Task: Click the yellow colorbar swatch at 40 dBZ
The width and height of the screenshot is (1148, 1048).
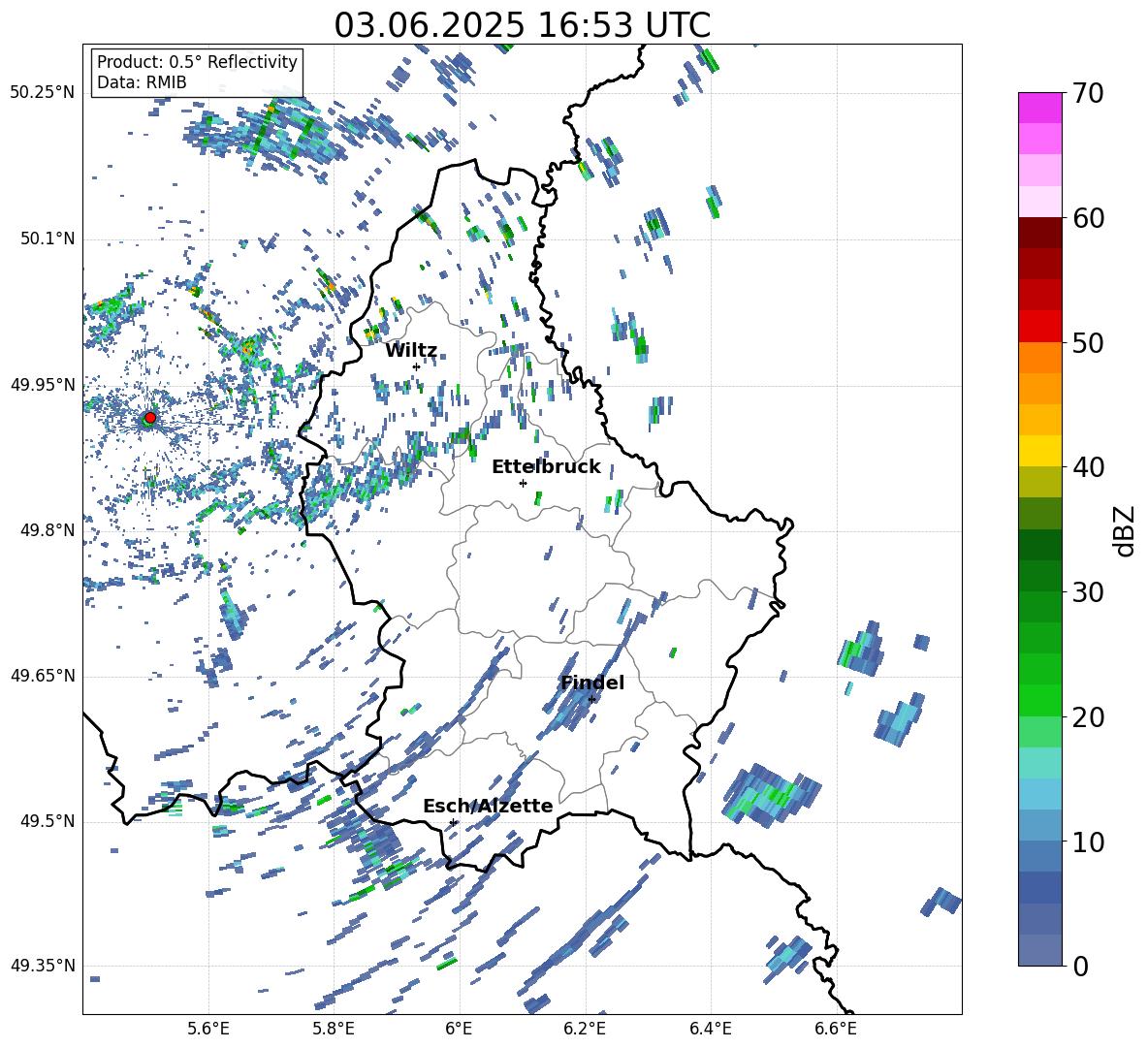Action: coord(1040,451)
